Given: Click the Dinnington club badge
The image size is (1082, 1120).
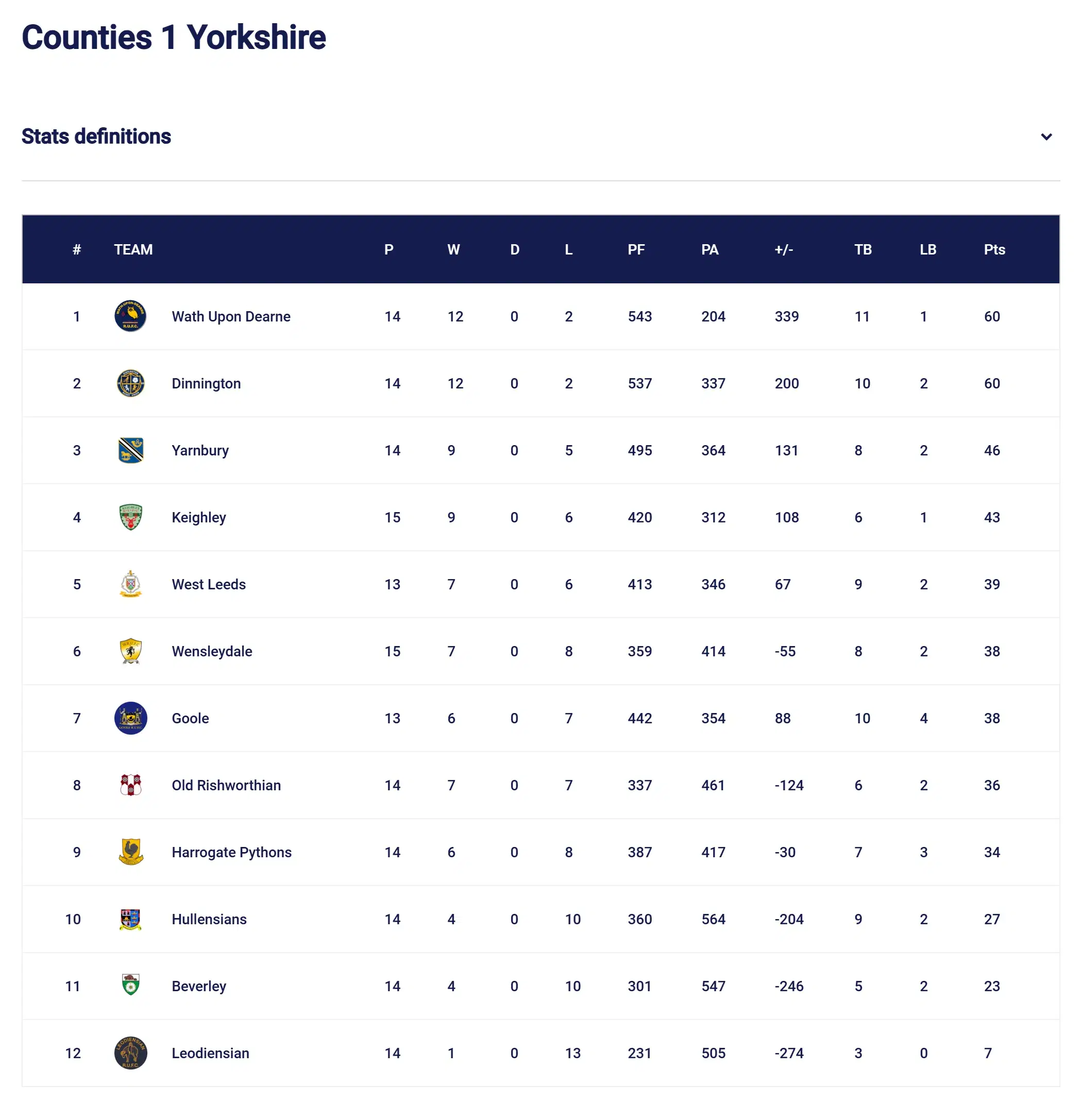Looking at the screenshot, I should pyautogui.click(x=130, y=383).
